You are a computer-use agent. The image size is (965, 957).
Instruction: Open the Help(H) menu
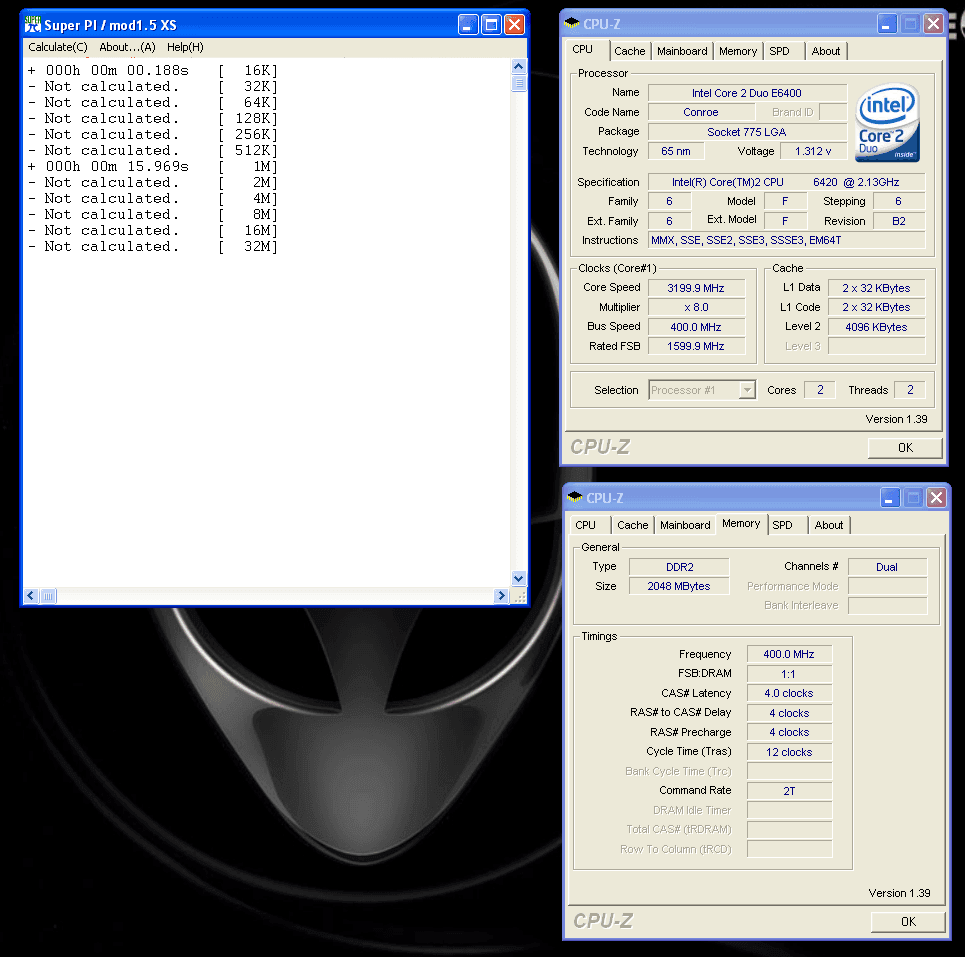tap(185, 47)
